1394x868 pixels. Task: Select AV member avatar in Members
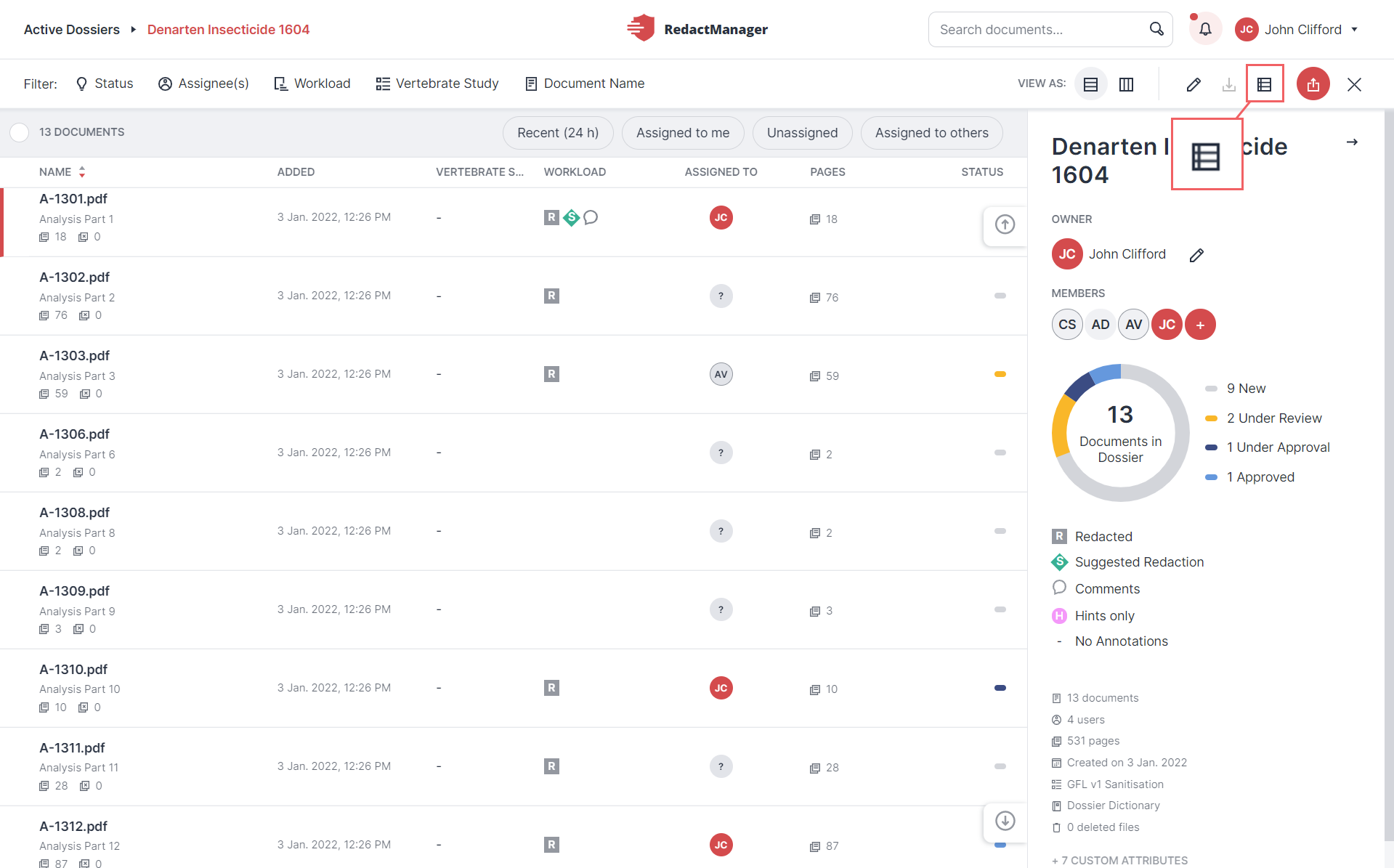click(1134, 325)
